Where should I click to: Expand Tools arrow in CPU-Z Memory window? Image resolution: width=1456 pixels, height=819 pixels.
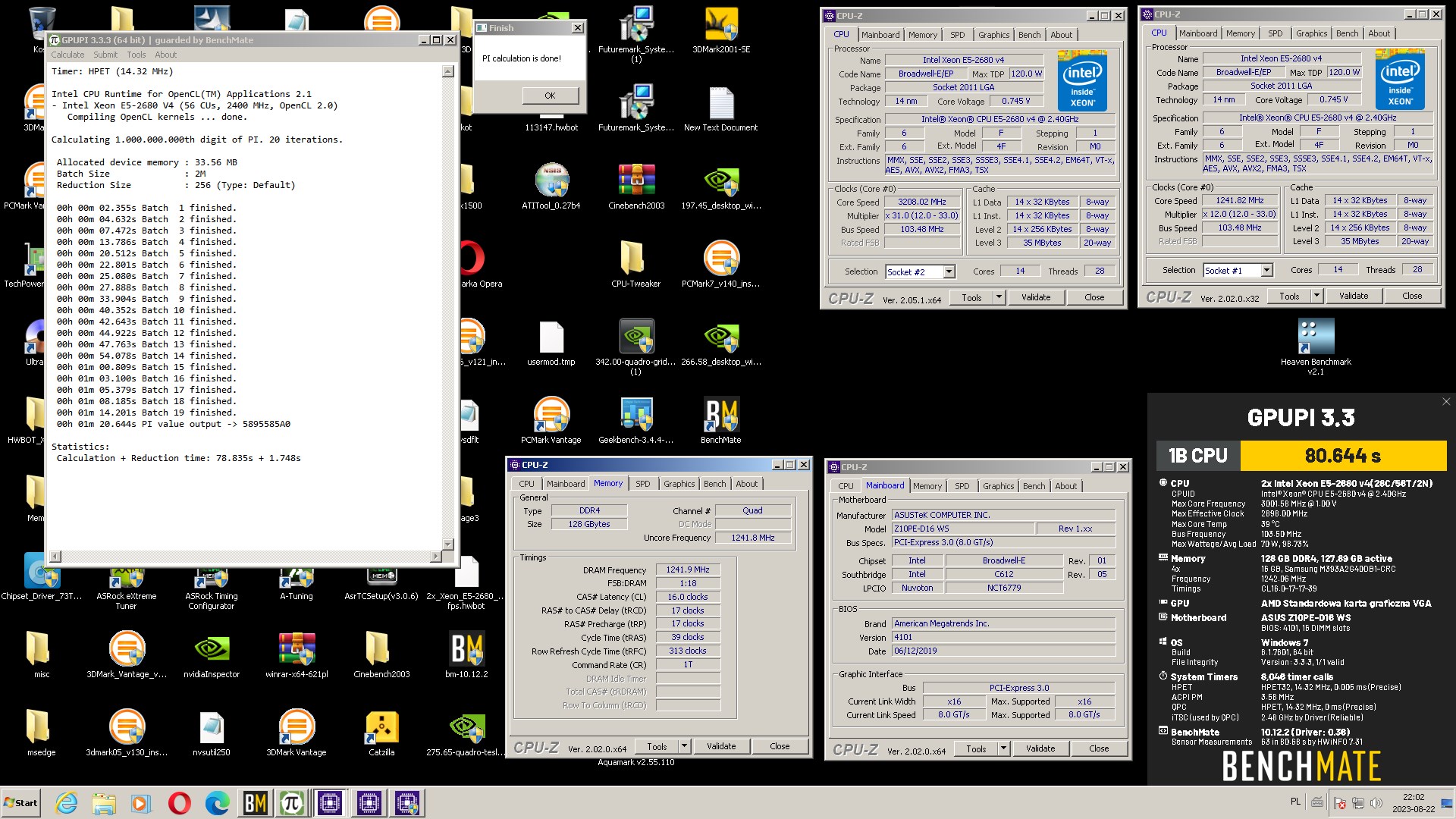(x=684, y=746)
